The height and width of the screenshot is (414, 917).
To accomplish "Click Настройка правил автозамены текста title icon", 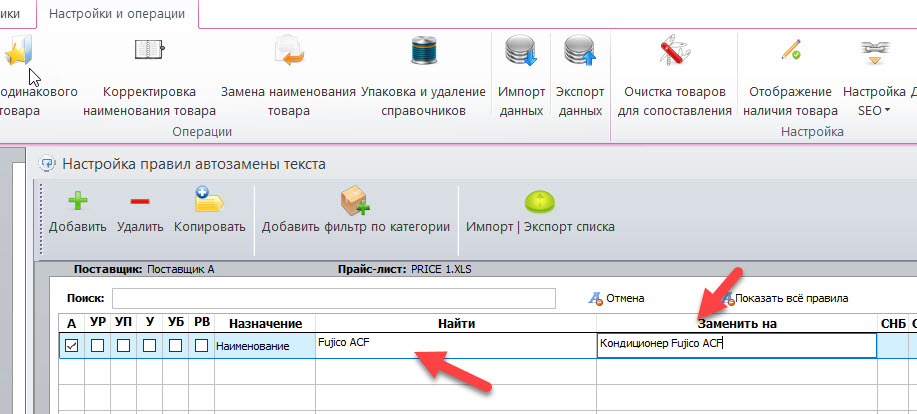I will click(47, 164).
